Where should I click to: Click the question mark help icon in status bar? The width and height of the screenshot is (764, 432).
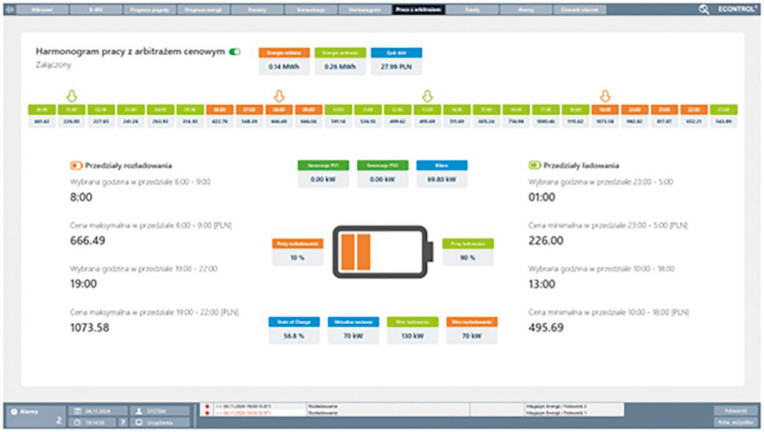(x=123, y=422)
